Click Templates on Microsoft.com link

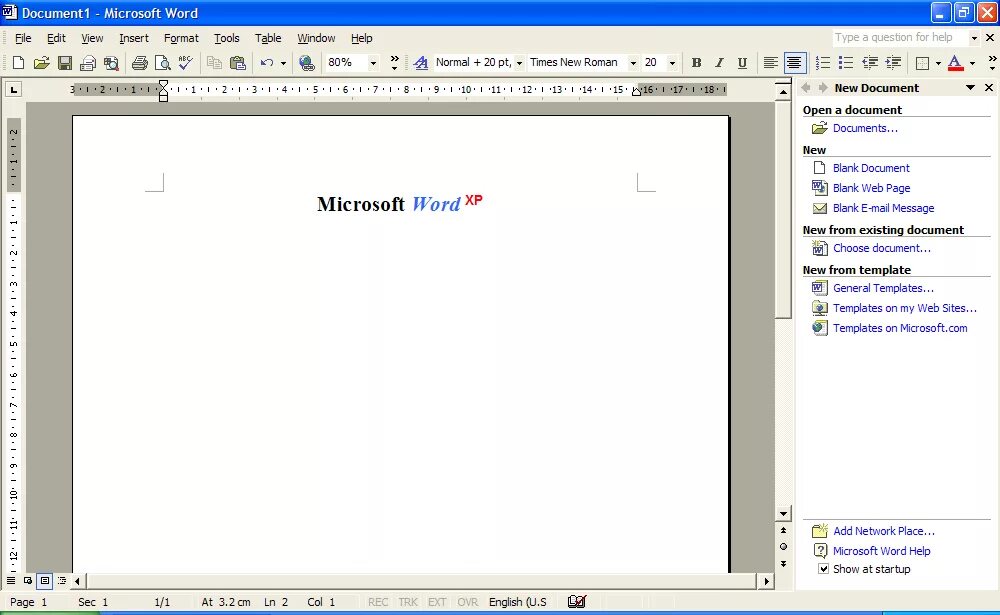[900, 328]
